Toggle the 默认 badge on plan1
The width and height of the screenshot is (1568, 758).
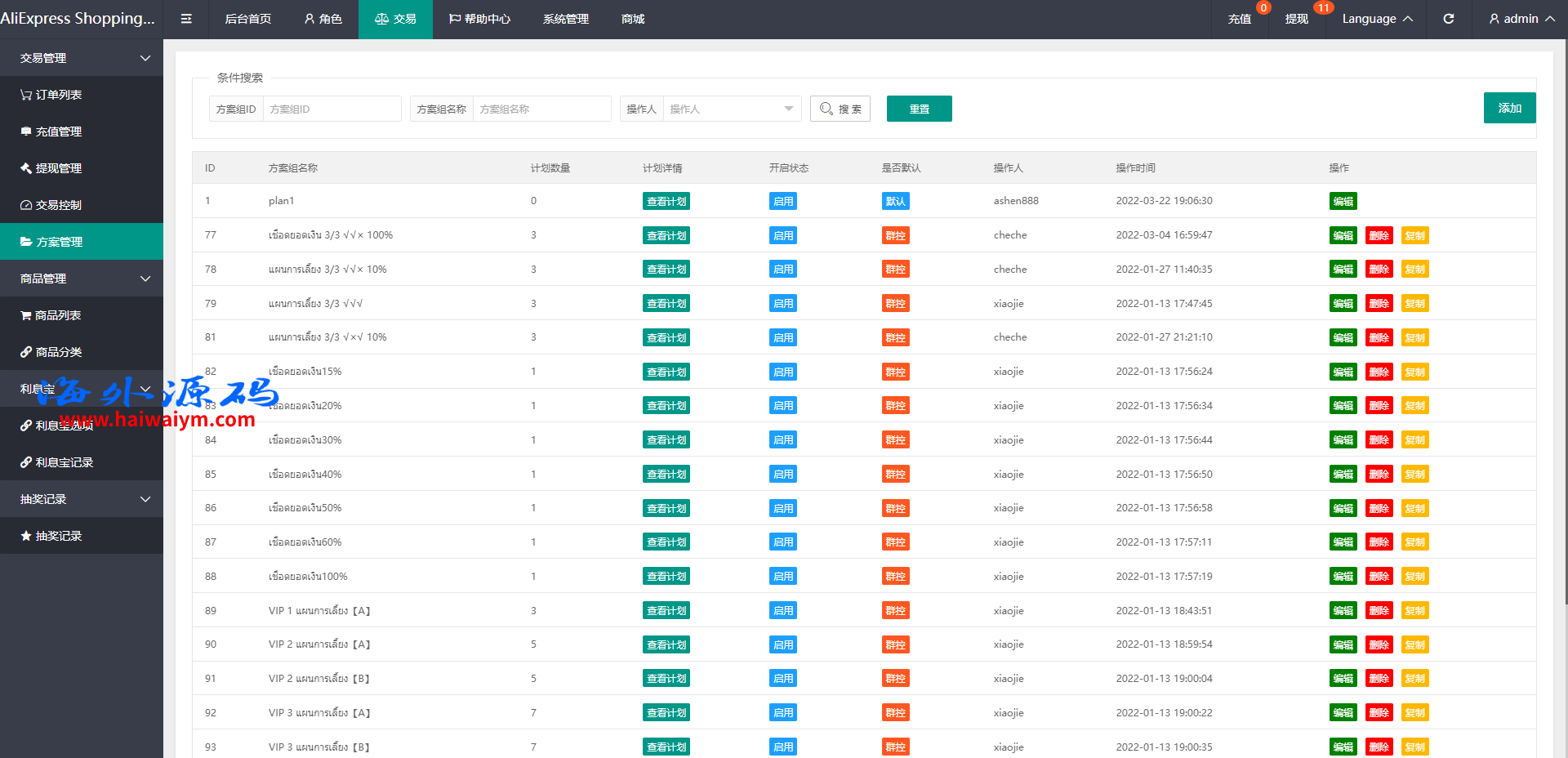[895, 202]
